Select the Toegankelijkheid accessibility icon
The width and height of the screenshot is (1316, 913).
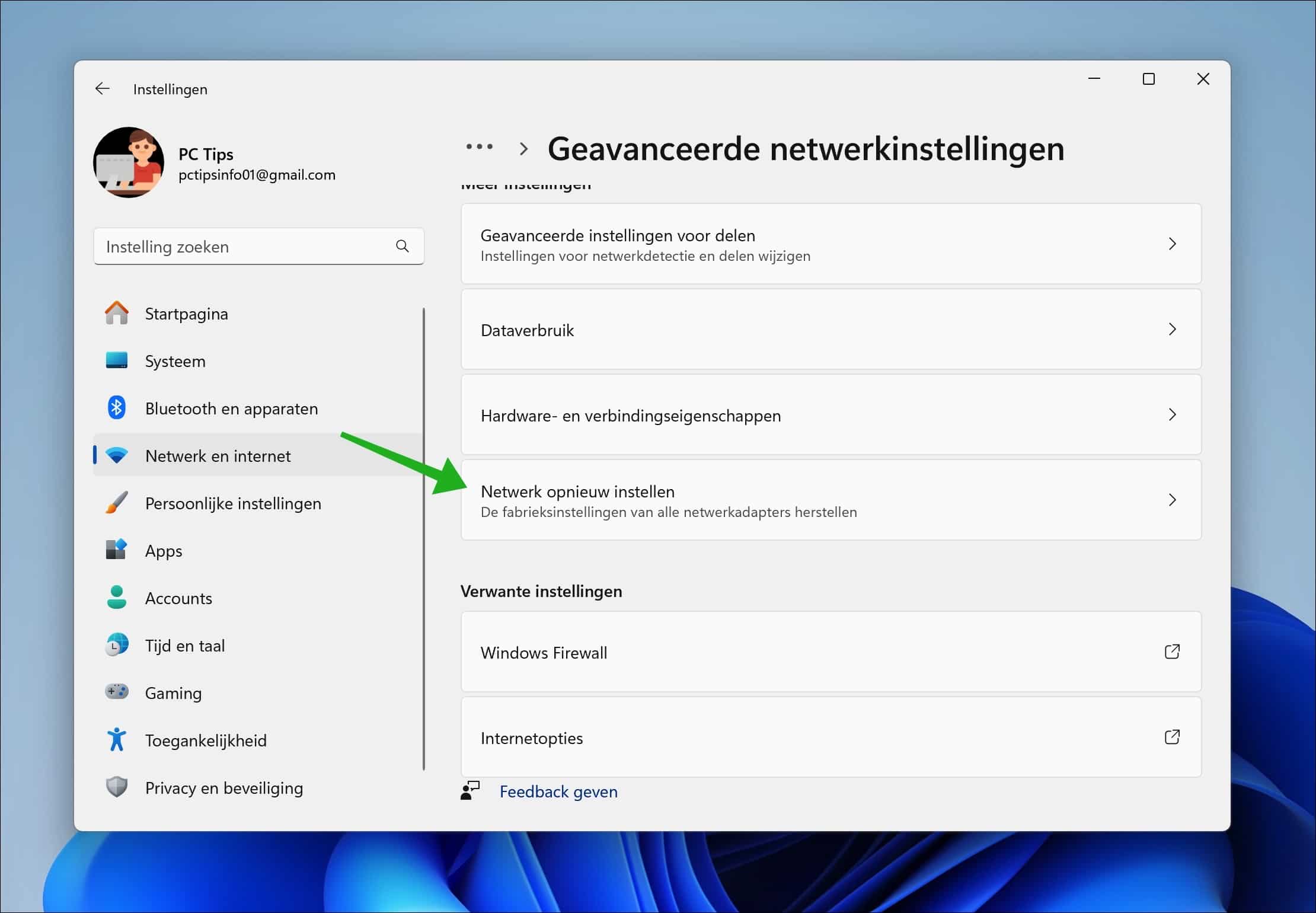tap(117, 740)
